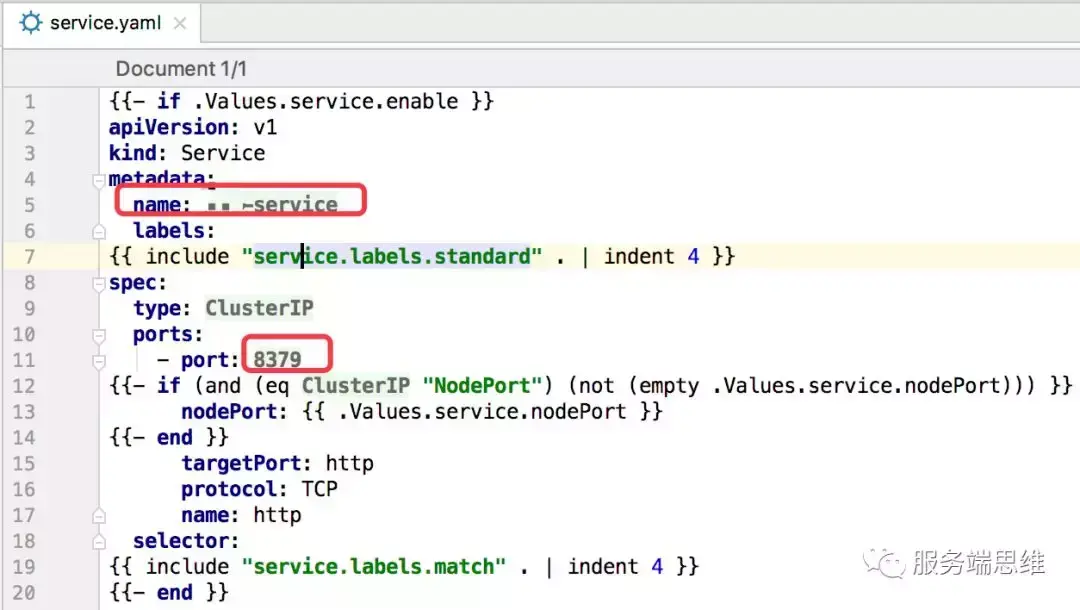Collapse the spec block fold marker
1080x610 pixels.
tap(99, 283)
